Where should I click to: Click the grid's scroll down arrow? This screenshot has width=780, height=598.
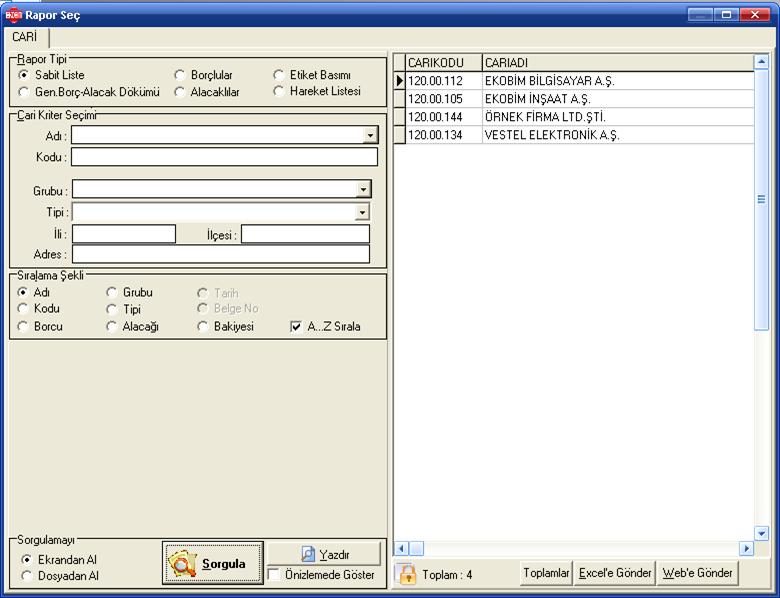click(761, 533)
